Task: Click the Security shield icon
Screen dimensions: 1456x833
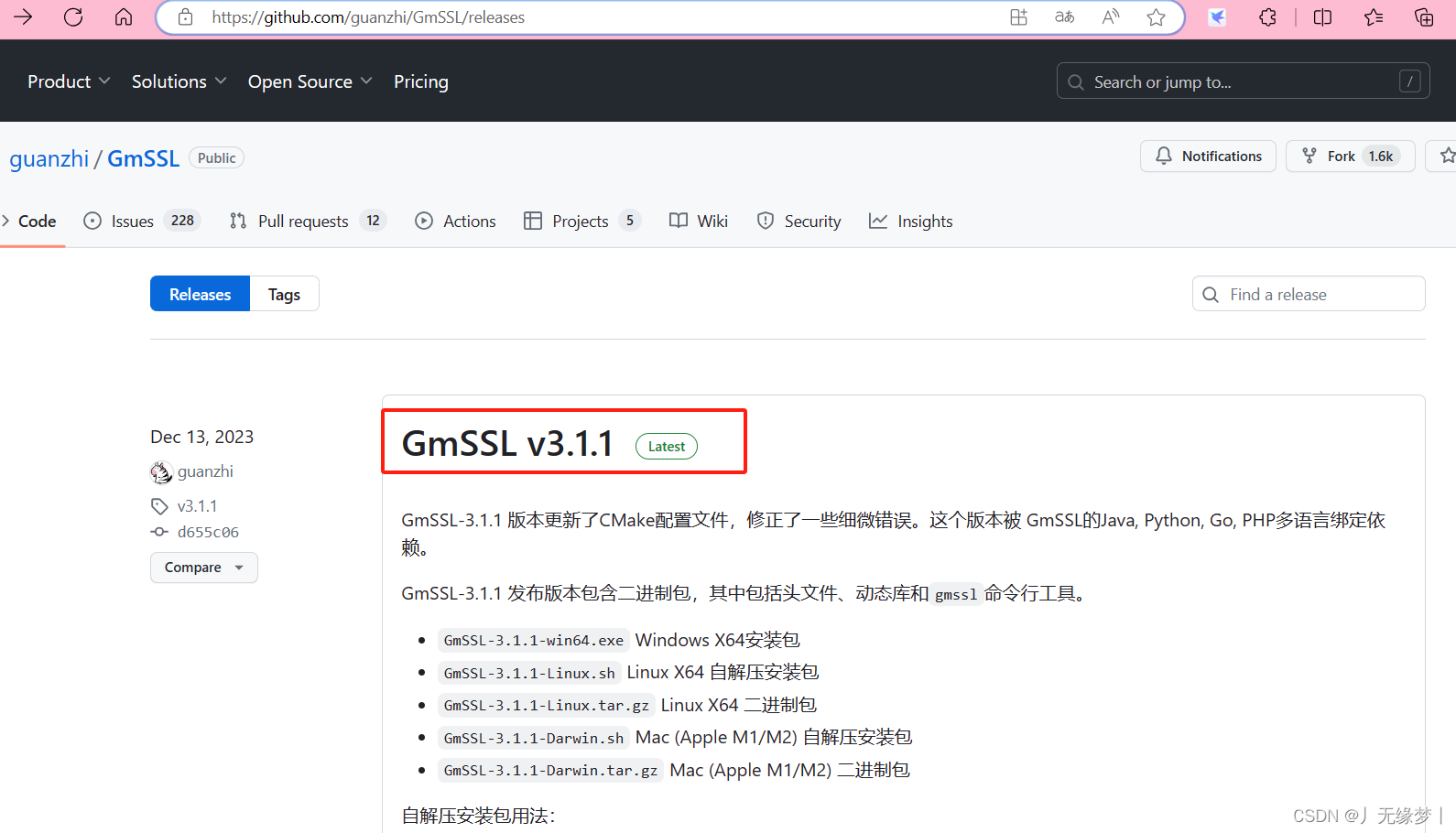Action: (x=766, y=221)
